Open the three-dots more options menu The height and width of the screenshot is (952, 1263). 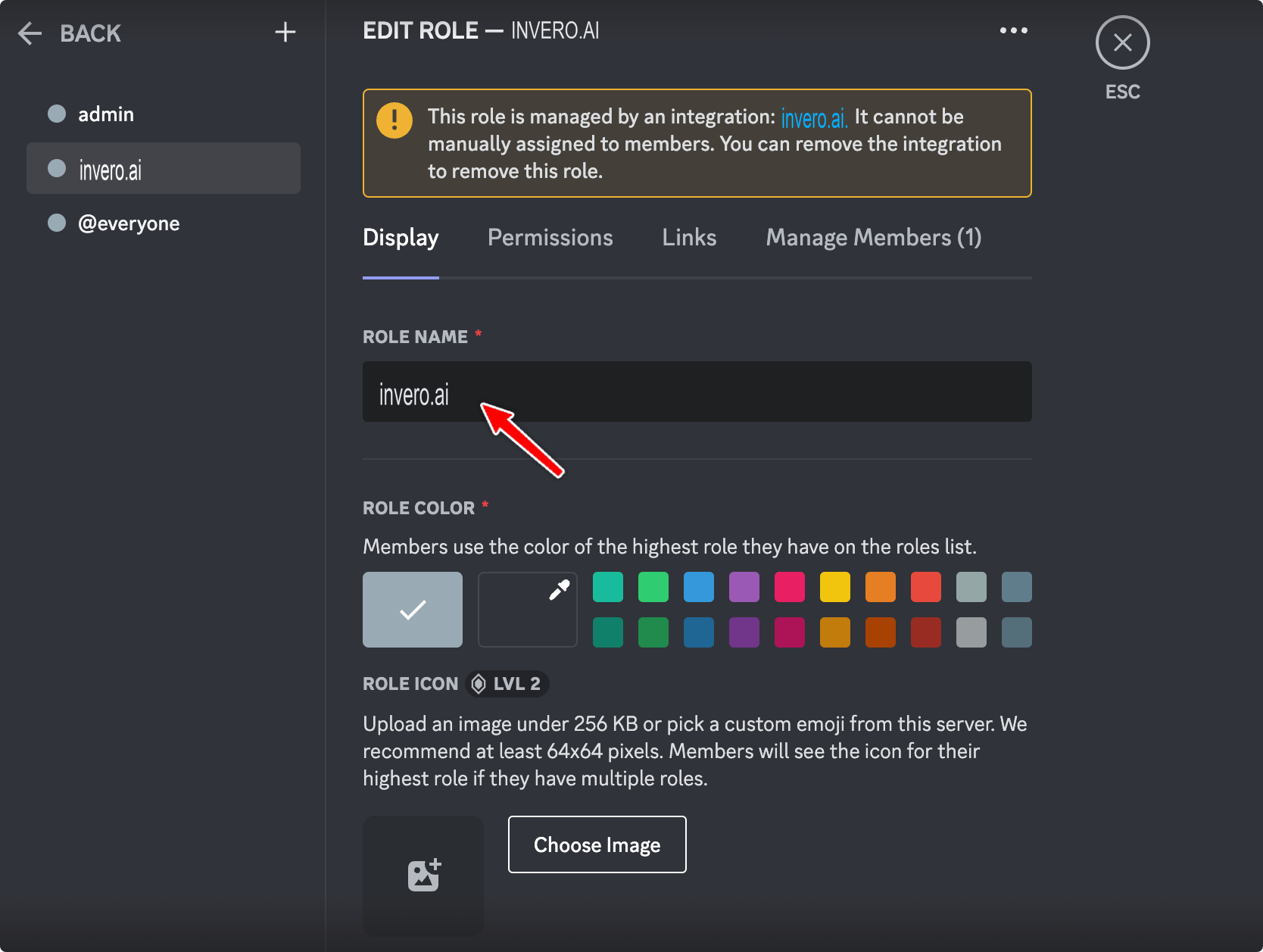coord(1013,30)
